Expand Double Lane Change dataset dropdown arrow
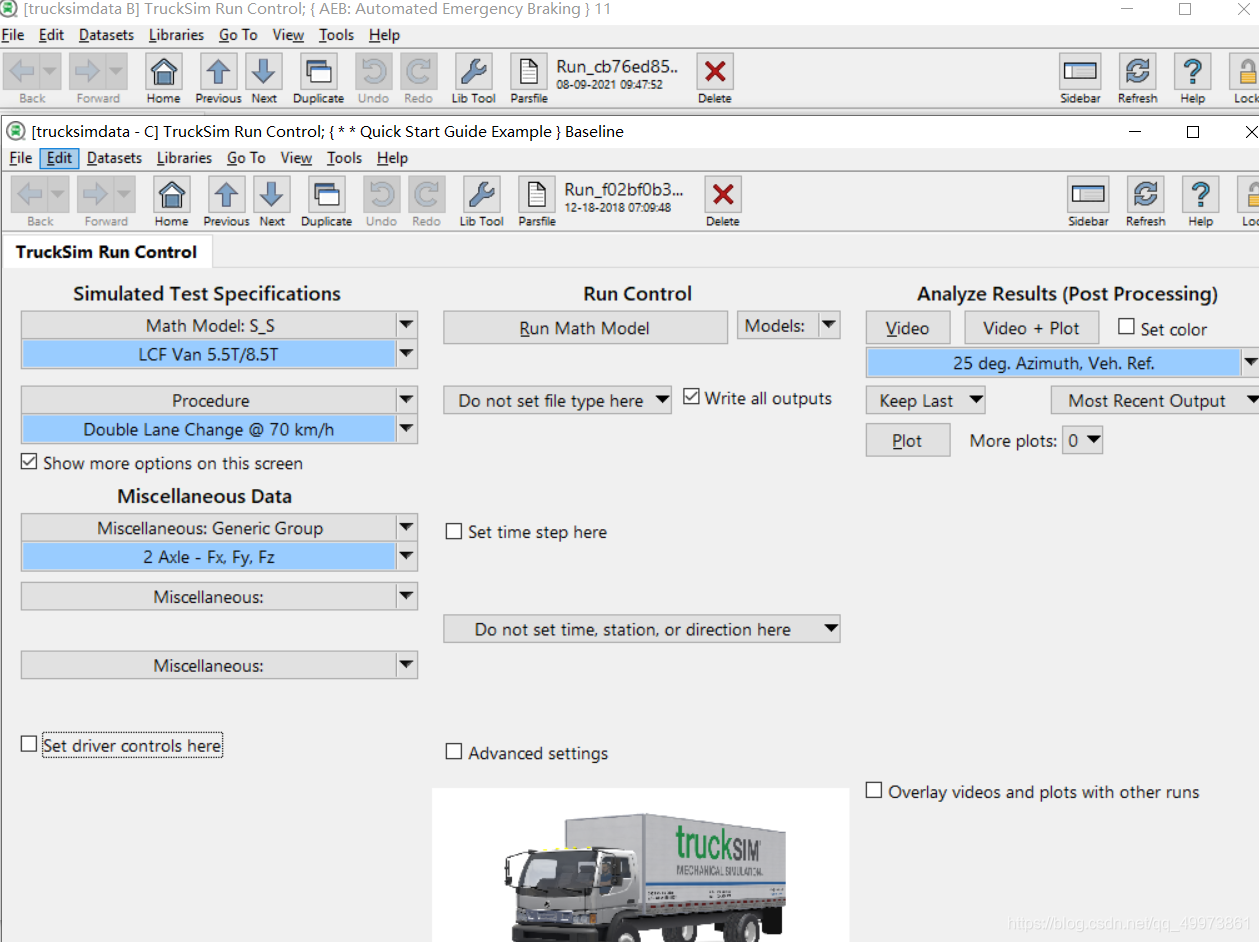The width and height of the screenshot is (1259, 942). pyautogui.click(x=406, y=429)
